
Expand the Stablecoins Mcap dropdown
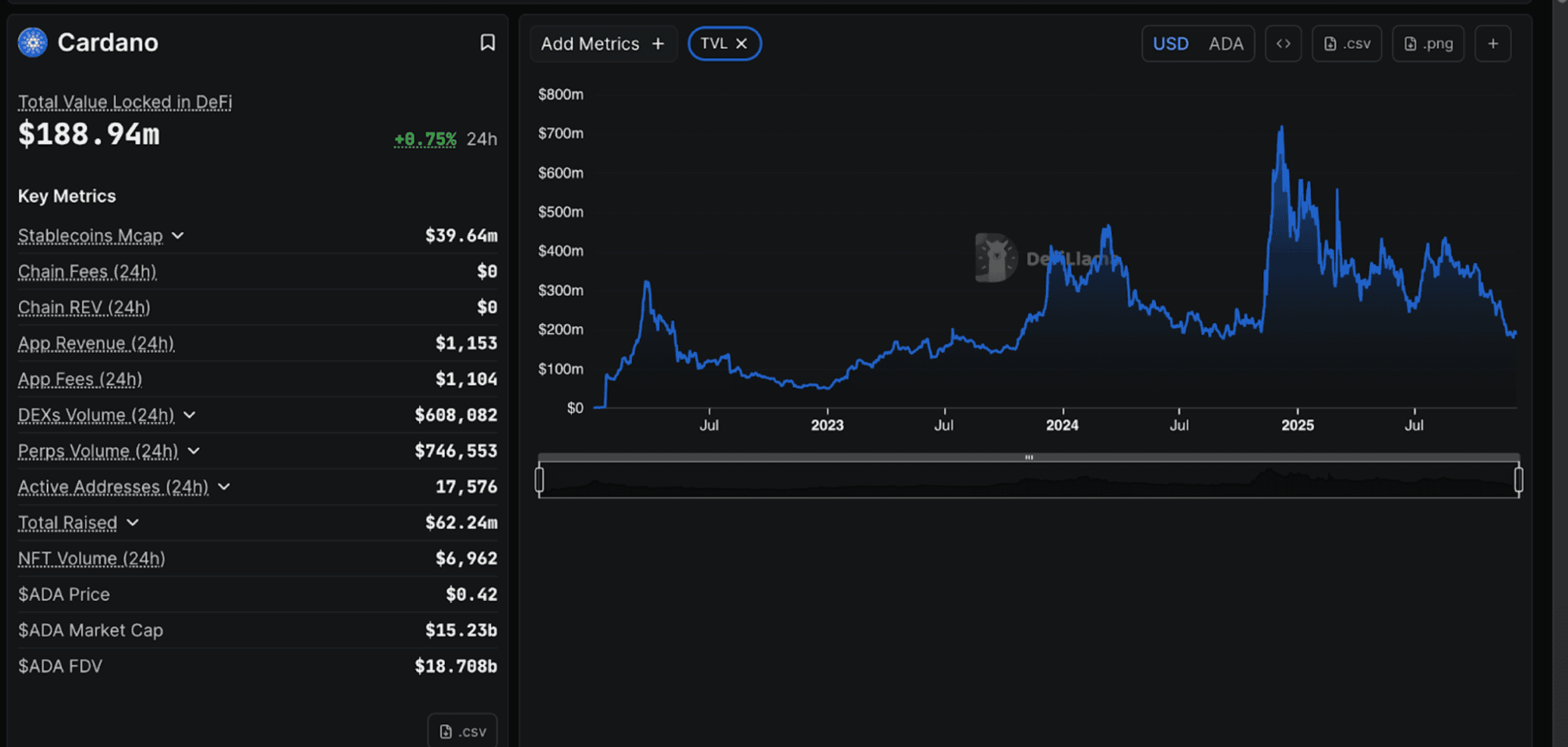[x=177, y=236]
